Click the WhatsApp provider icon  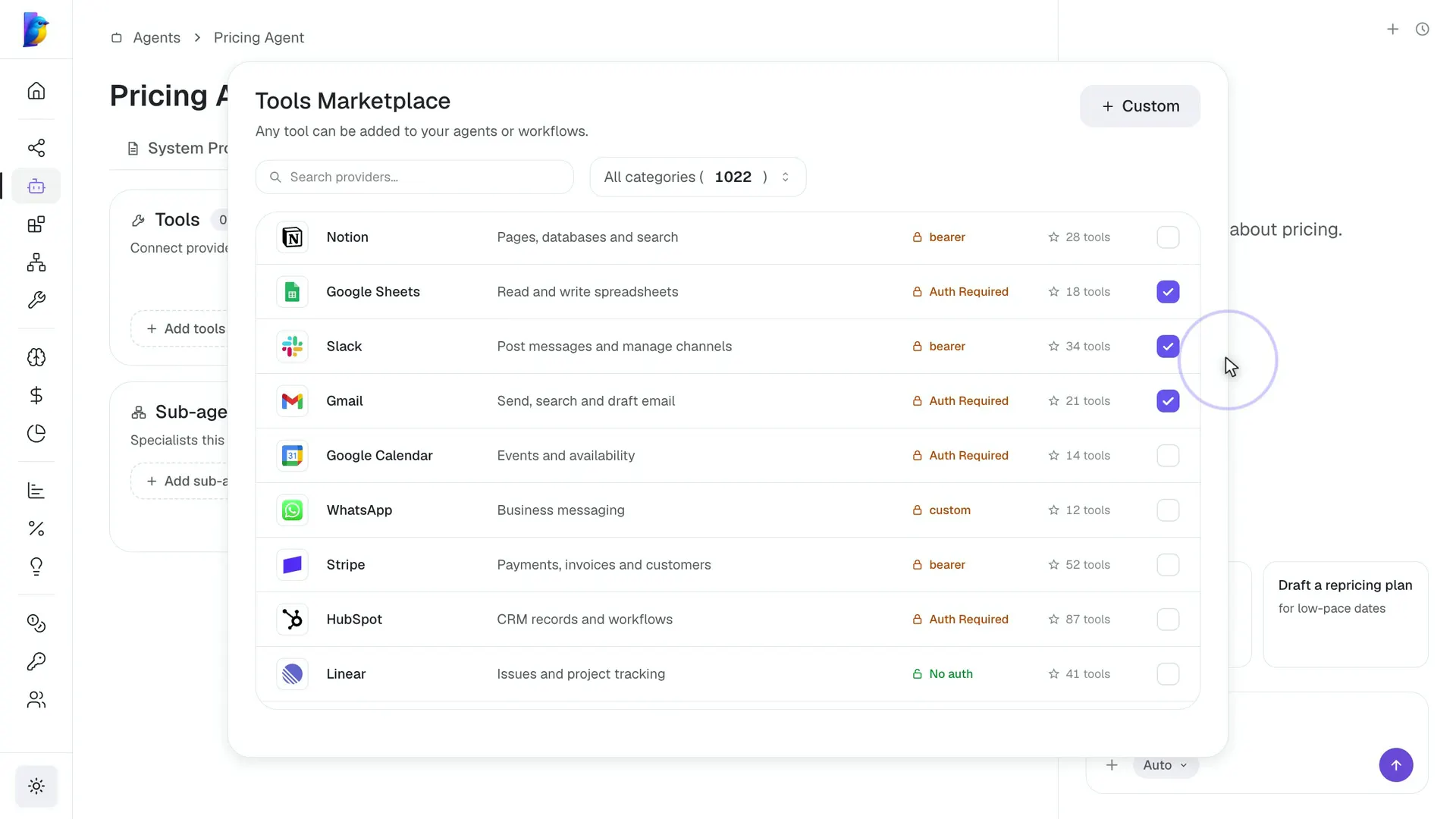(x=292, y=510)
